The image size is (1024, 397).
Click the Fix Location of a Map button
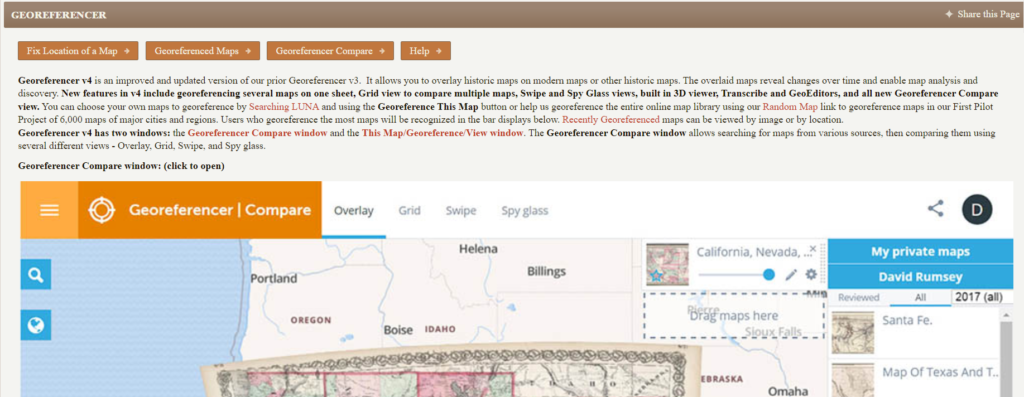[x=78, y=51]
